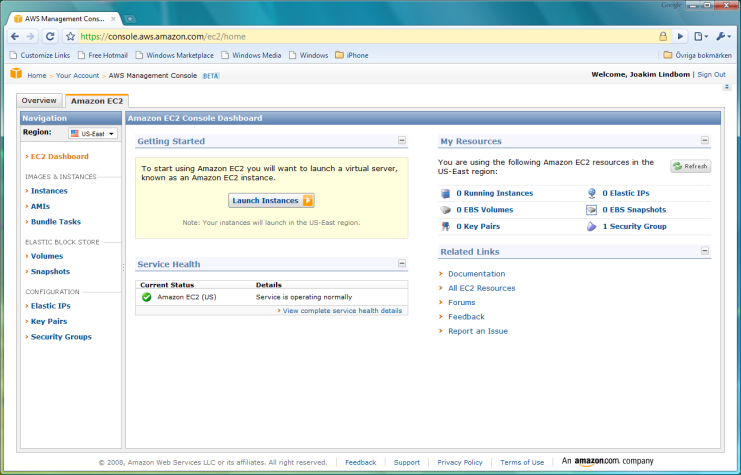Click Home breadcrumb link
The height and width of the screenshot is (475, 741).
(37, 76)
